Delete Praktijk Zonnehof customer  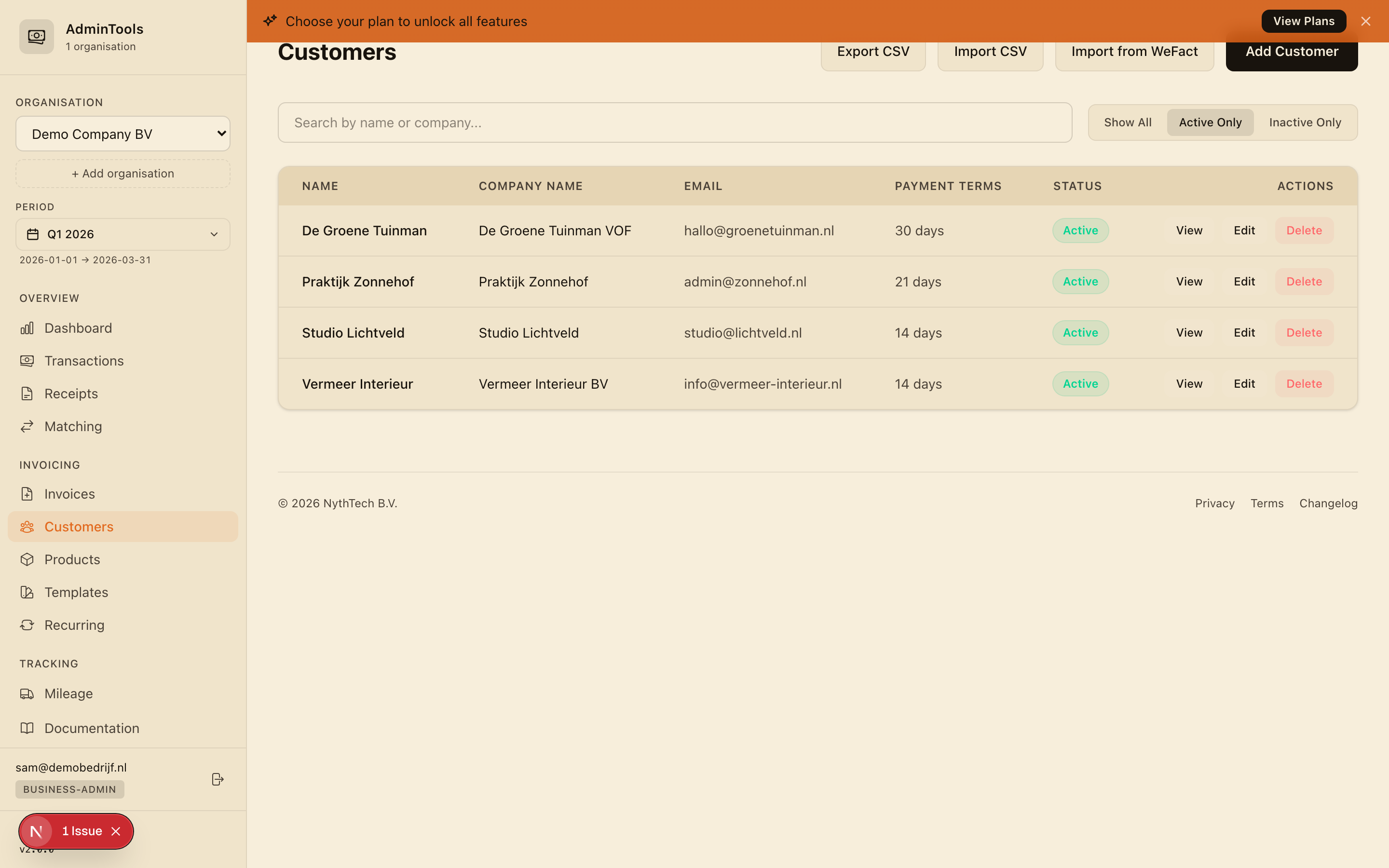coord(1304,281)
